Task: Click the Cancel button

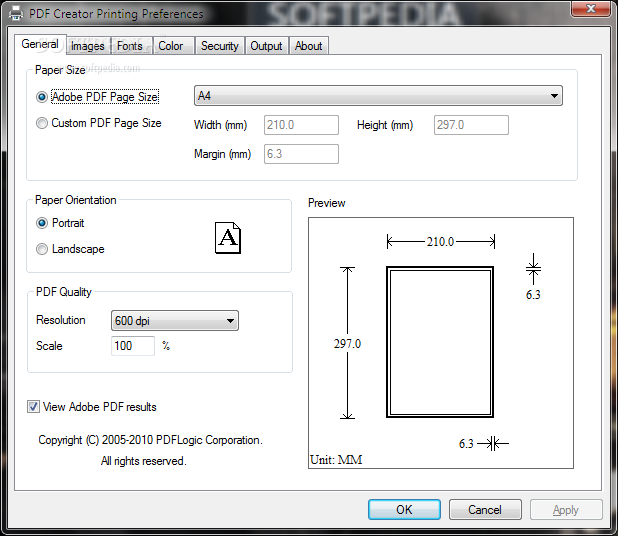Action: pyautogui.click(x=485, y=510)
